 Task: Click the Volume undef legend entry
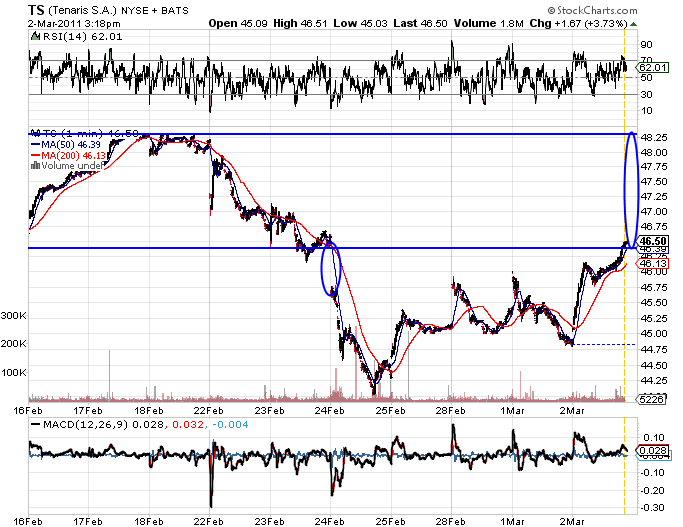pos(72,166)
